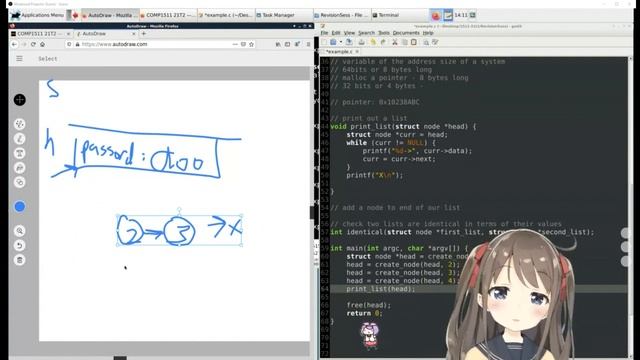640x360 pixels.
Task: Print the document from gedit toolbar
Action: (361, 42)
